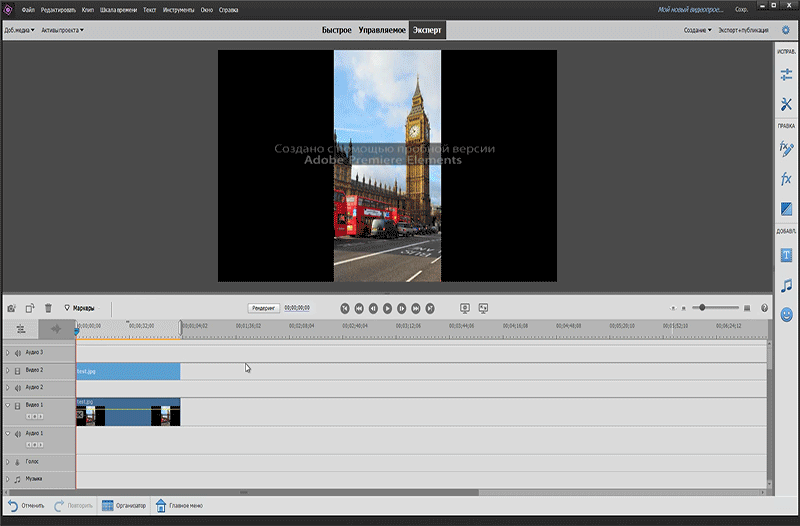Open the Graphics smiley panel
Viewport: 800px width, 526px height.
point(786,314)
